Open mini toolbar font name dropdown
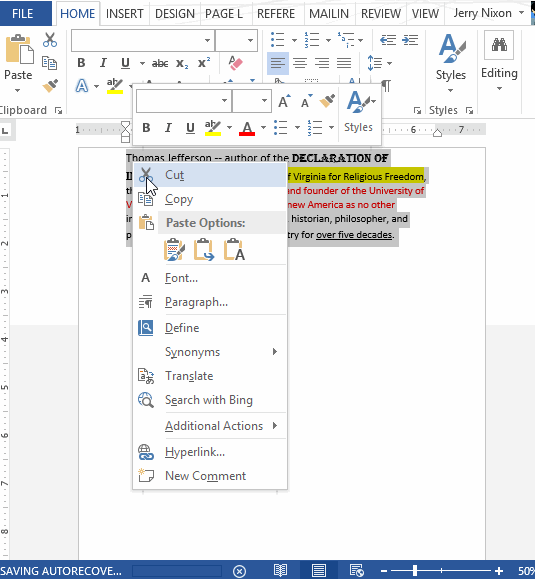This screenshot has width=535, height=579. 224,101
